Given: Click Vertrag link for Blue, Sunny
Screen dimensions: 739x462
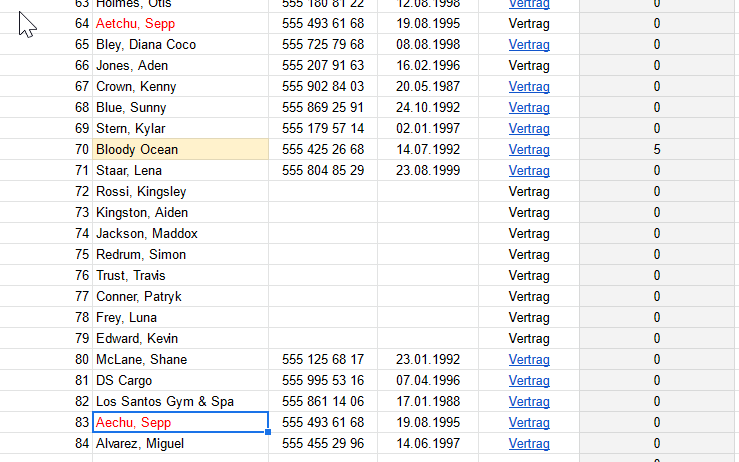Looking at the screenshot, I should 529,107.
